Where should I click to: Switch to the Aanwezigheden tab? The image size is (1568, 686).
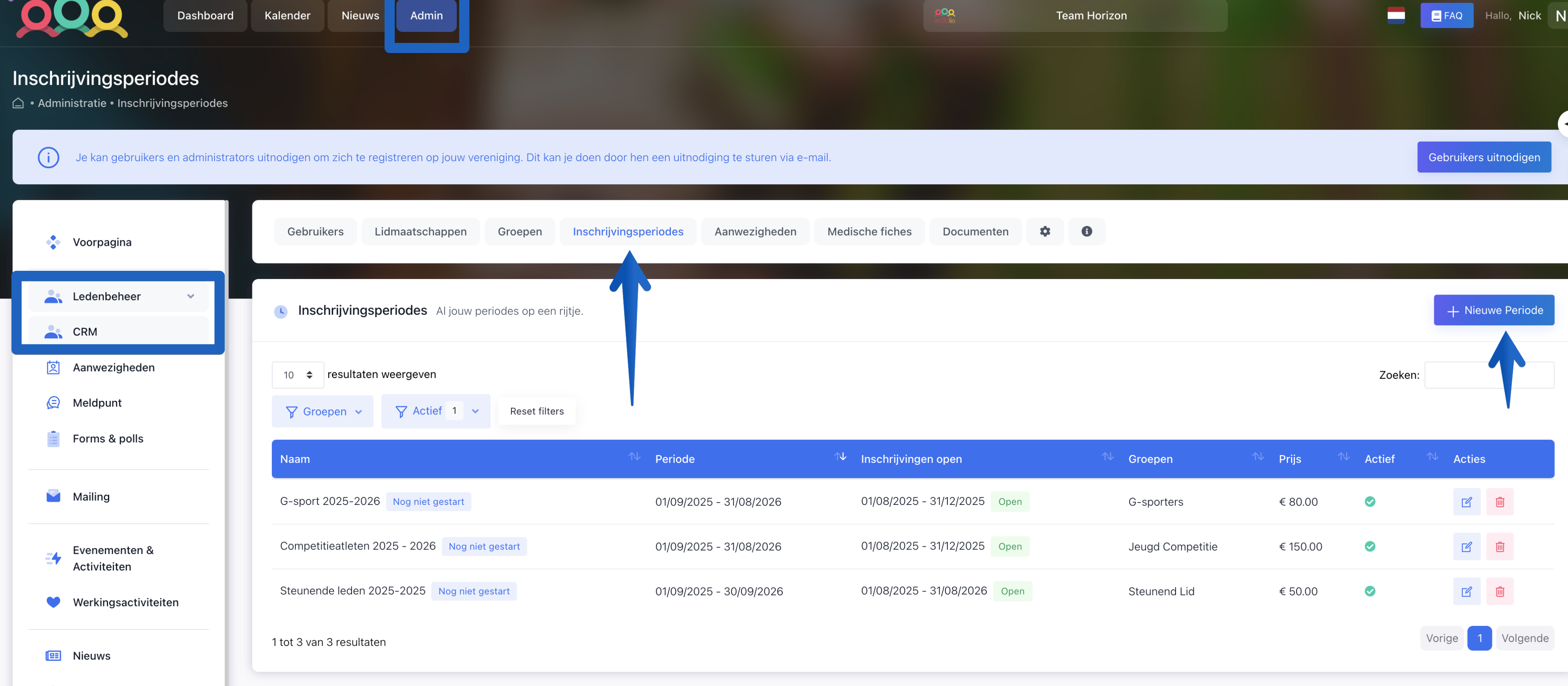click(756, 231)
